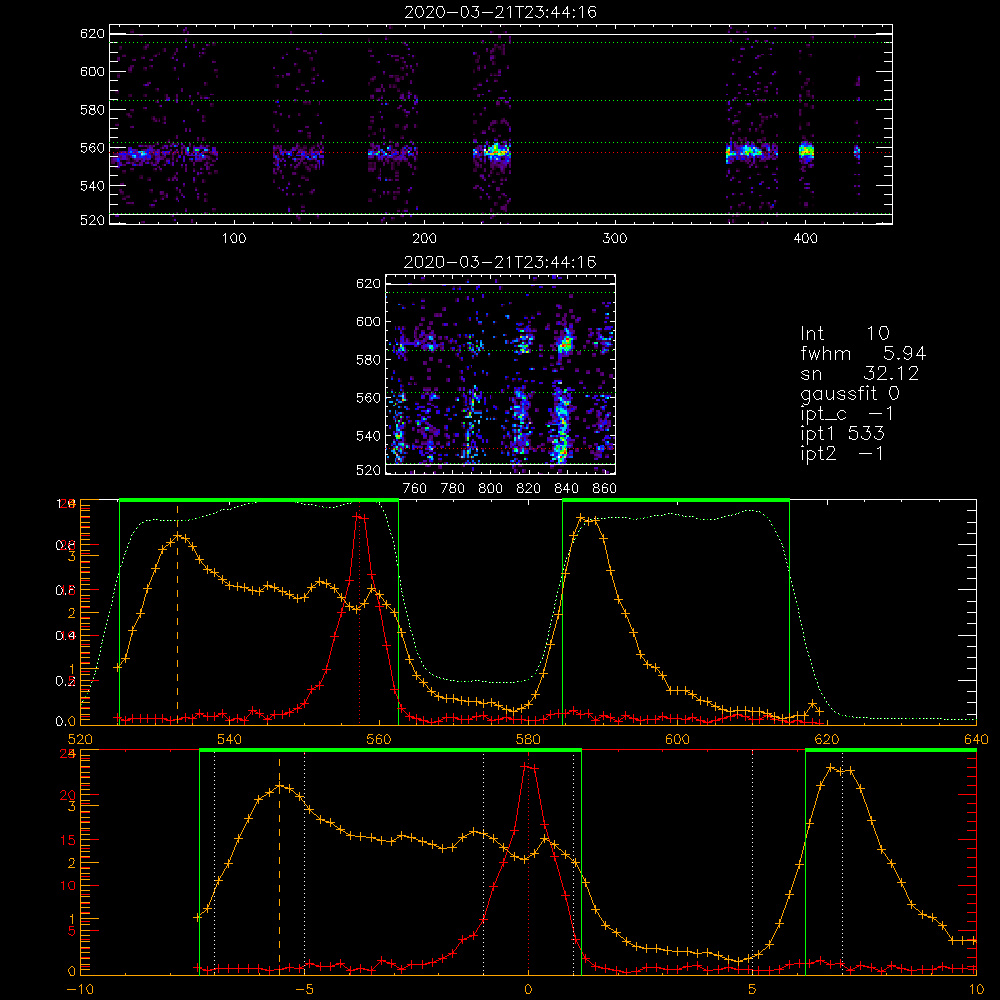The width and height of the screenshot is (1000, 1000).
Task: Click the 860 x-axis label of middle spectrogram
Action: (605, 489)
